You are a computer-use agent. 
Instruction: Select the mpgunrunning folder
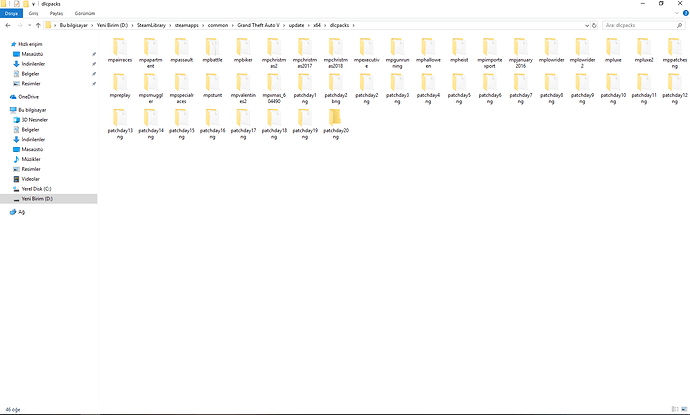397,53
